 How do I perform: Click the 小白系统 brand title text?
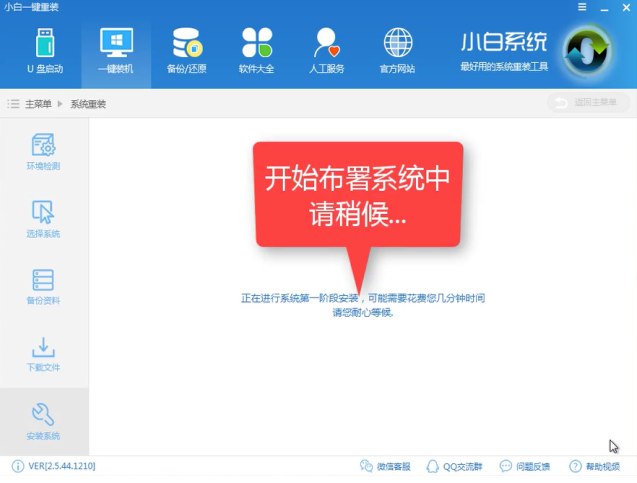tap(504, 42)
